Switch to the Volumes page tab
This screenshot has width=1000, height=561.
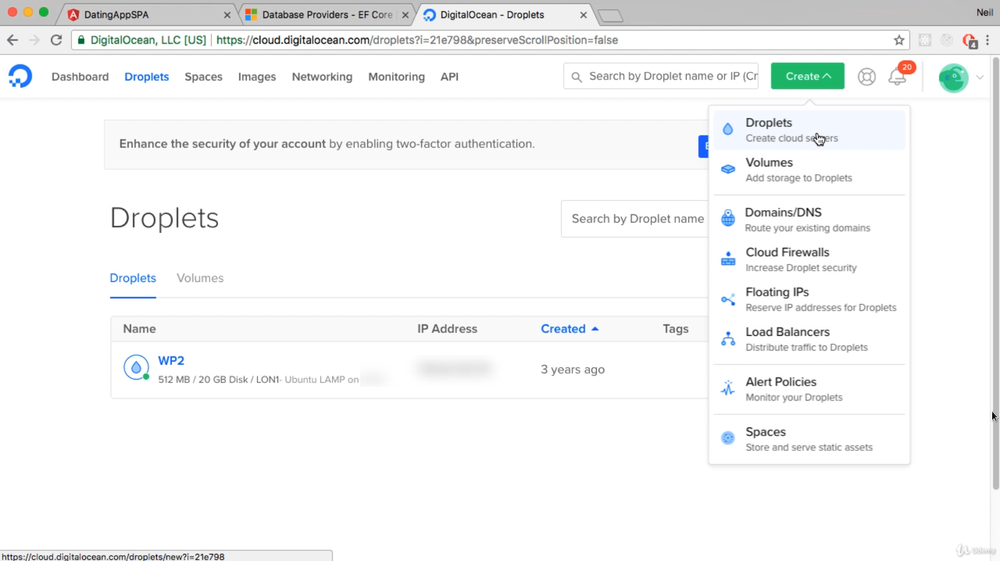click(200, 279)
